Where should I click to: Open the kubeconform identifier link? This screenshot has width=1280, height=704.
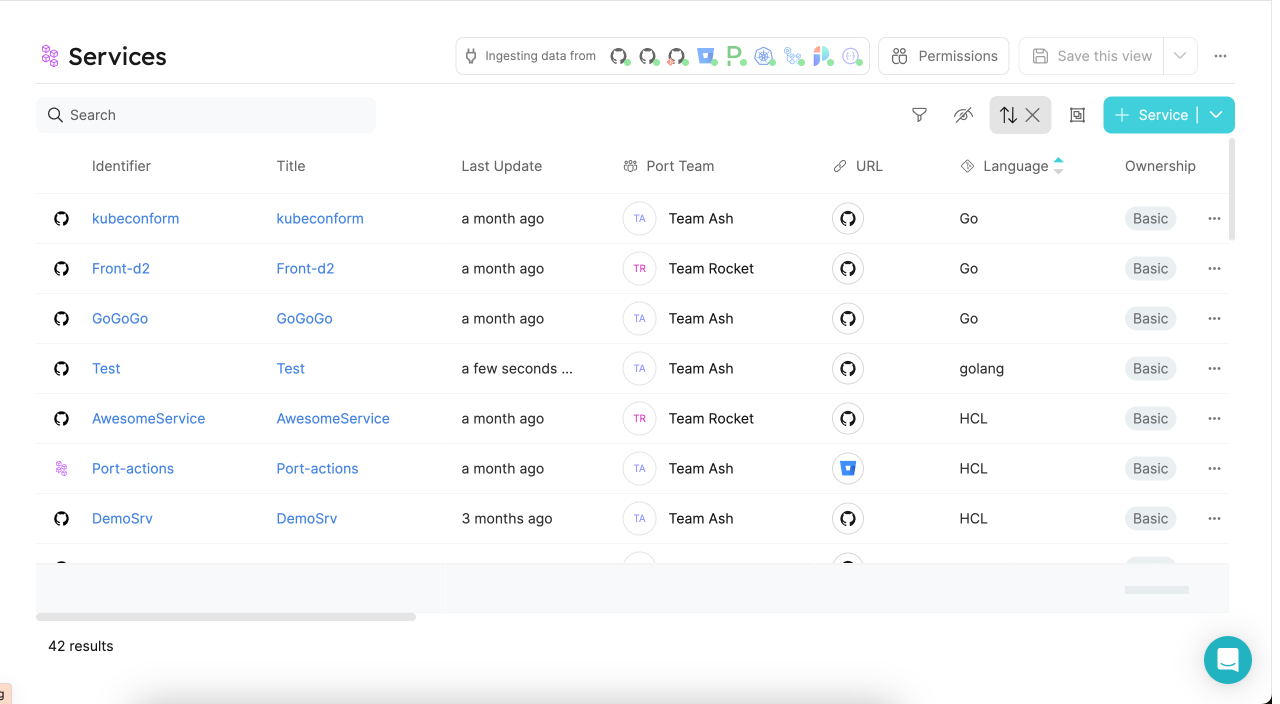[135, 219]
